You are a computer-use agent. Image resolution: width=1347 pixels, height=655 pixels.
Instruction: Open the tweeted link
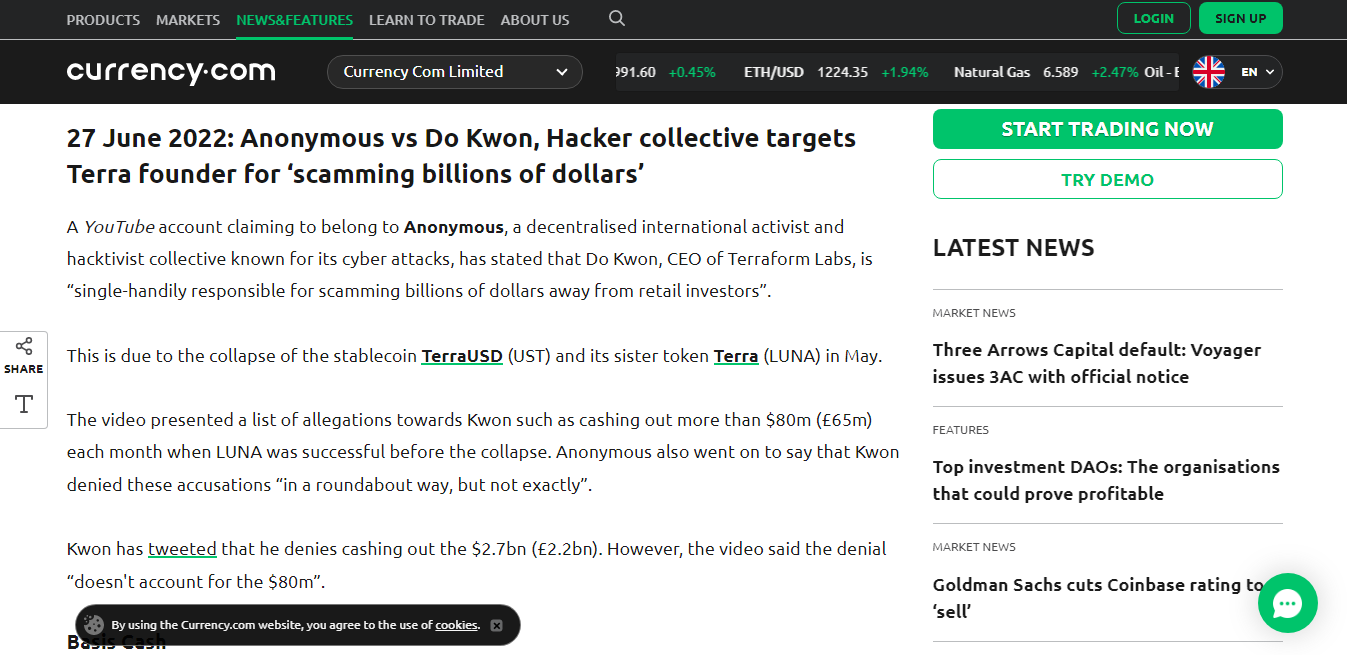coord(182,549)
